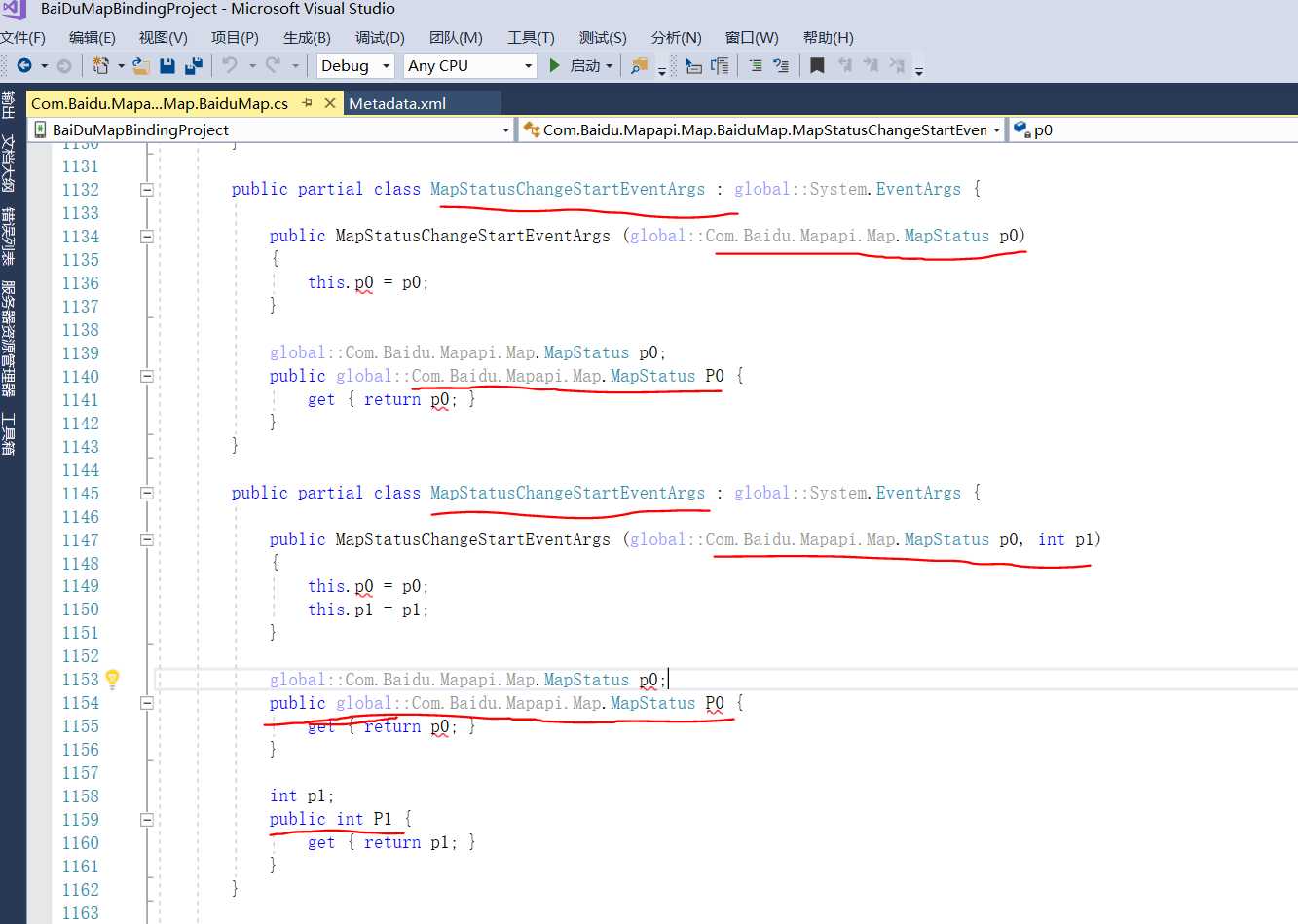Open the 团队(M) menu

click(456, 37)
